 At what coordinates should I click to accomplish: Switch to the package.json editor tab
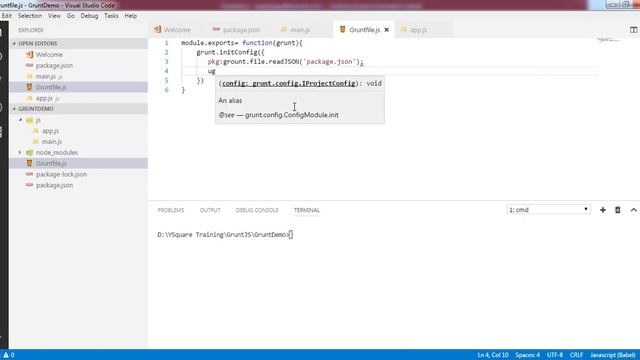(237, 30)
